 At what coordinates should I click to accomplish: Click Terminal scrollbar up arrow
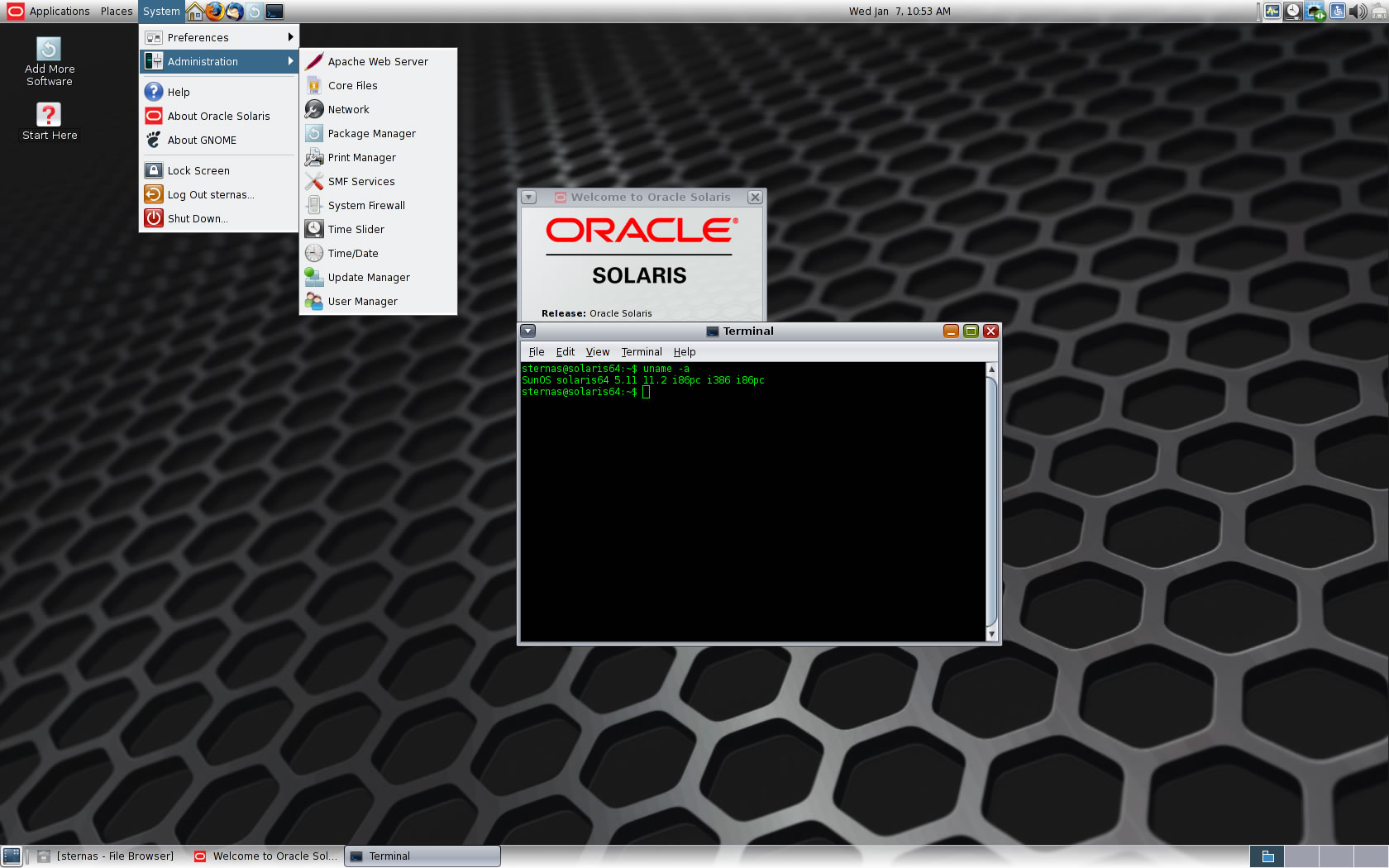pyautogui.click(x=992, y=370)
